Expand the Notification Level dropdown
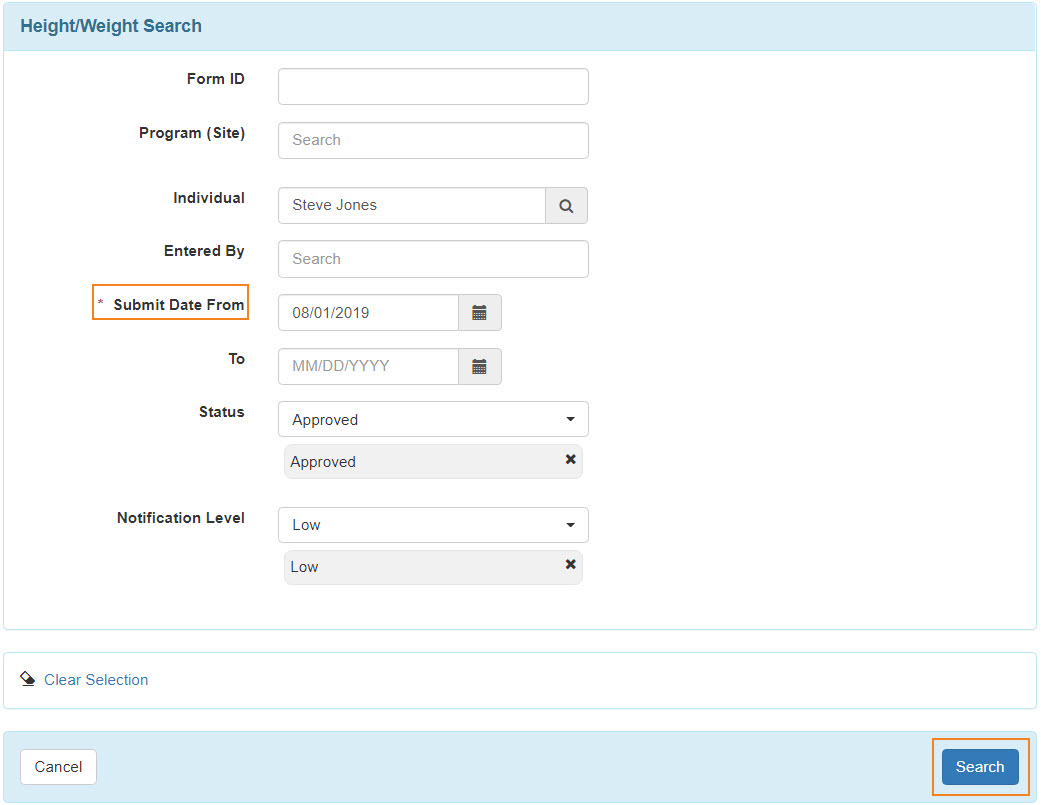This screenshot has width=1041, height=805. click(433, 525)
